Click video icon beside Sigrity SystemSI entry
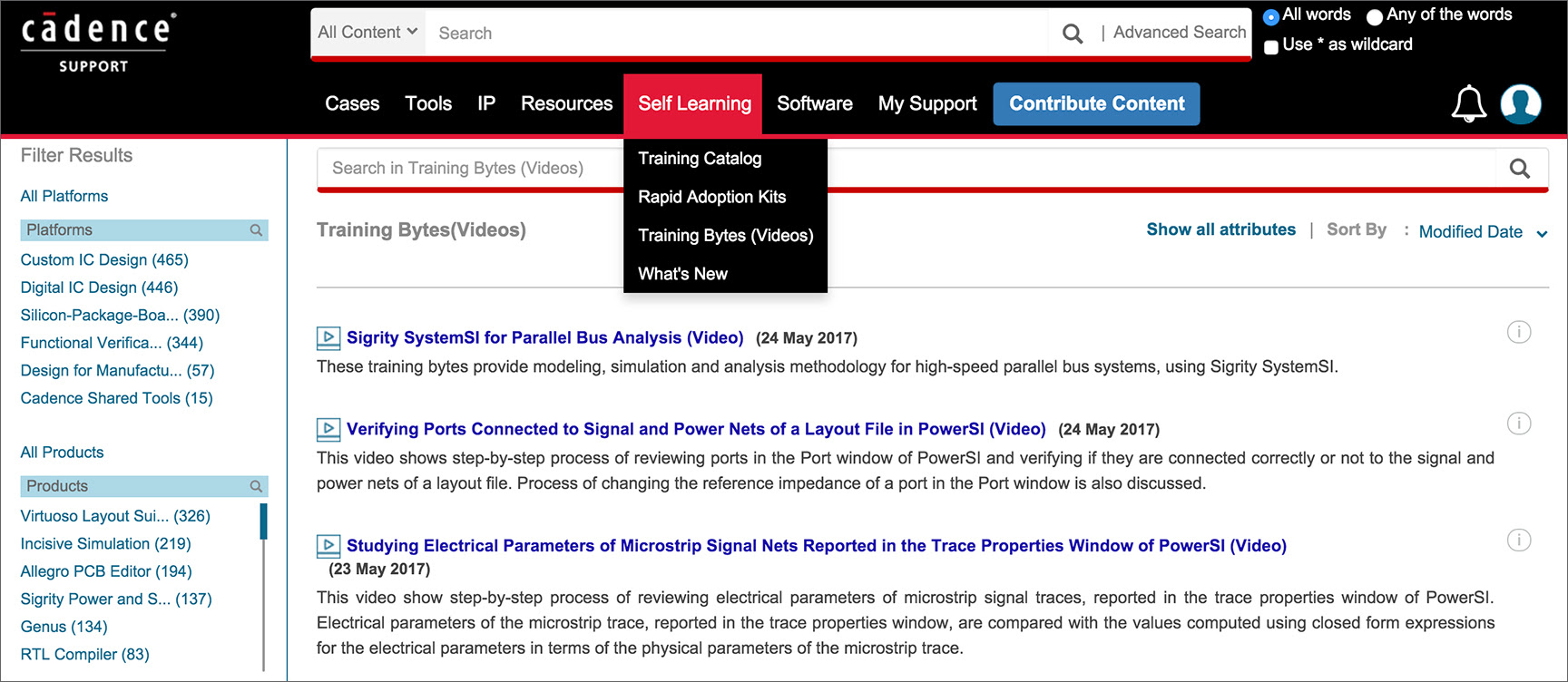Screen dimensions: 1568x682 pos(328,338)
